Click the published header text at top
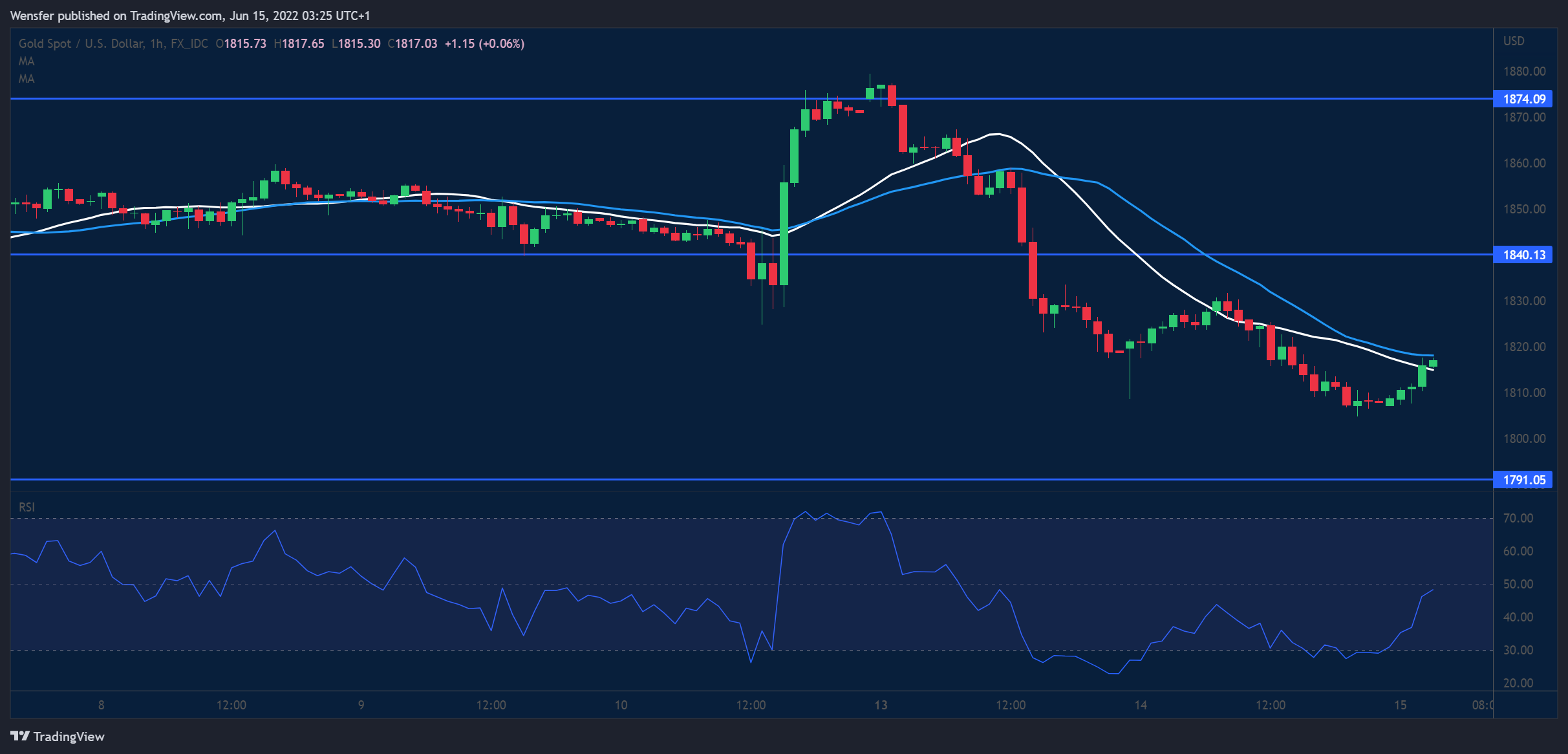 pos(190,15)
